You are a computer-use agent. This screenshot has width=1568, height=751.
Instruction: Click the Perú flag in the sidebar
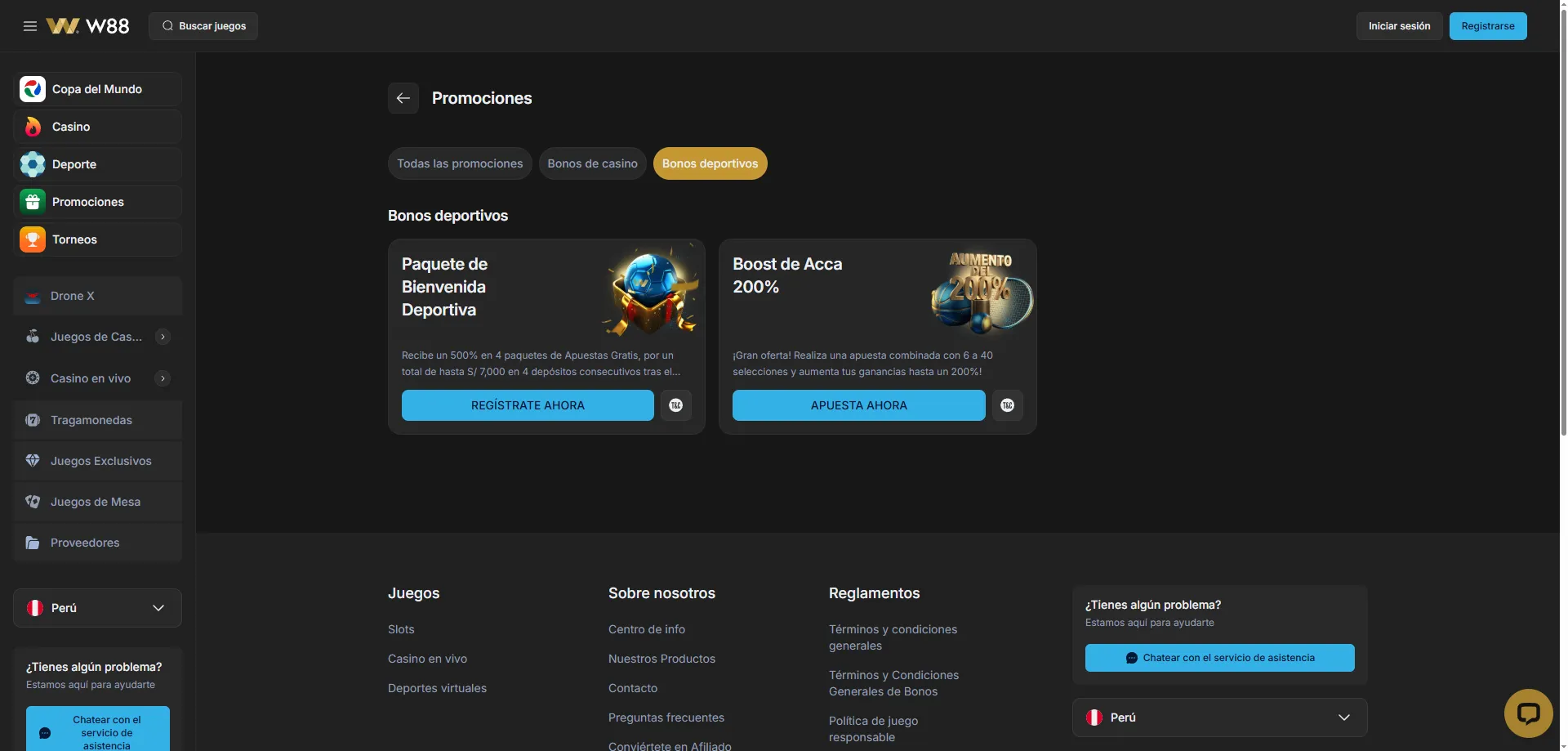point(35,608)
